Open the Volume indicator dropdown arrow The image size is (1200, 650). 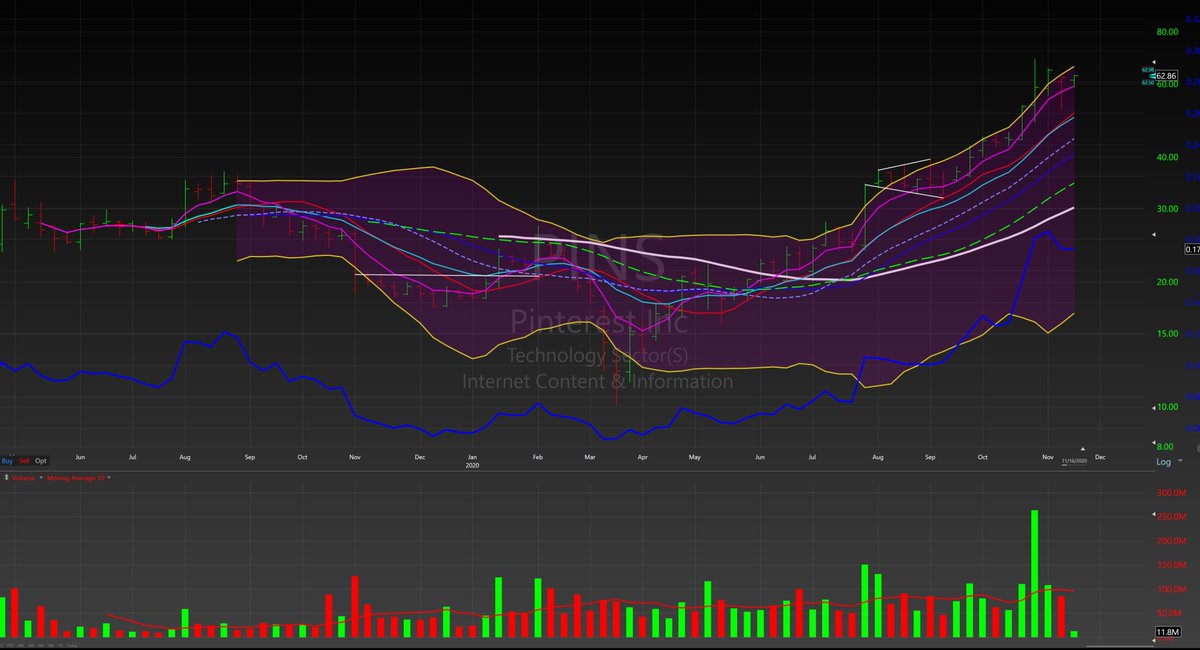tap(41, 477)
